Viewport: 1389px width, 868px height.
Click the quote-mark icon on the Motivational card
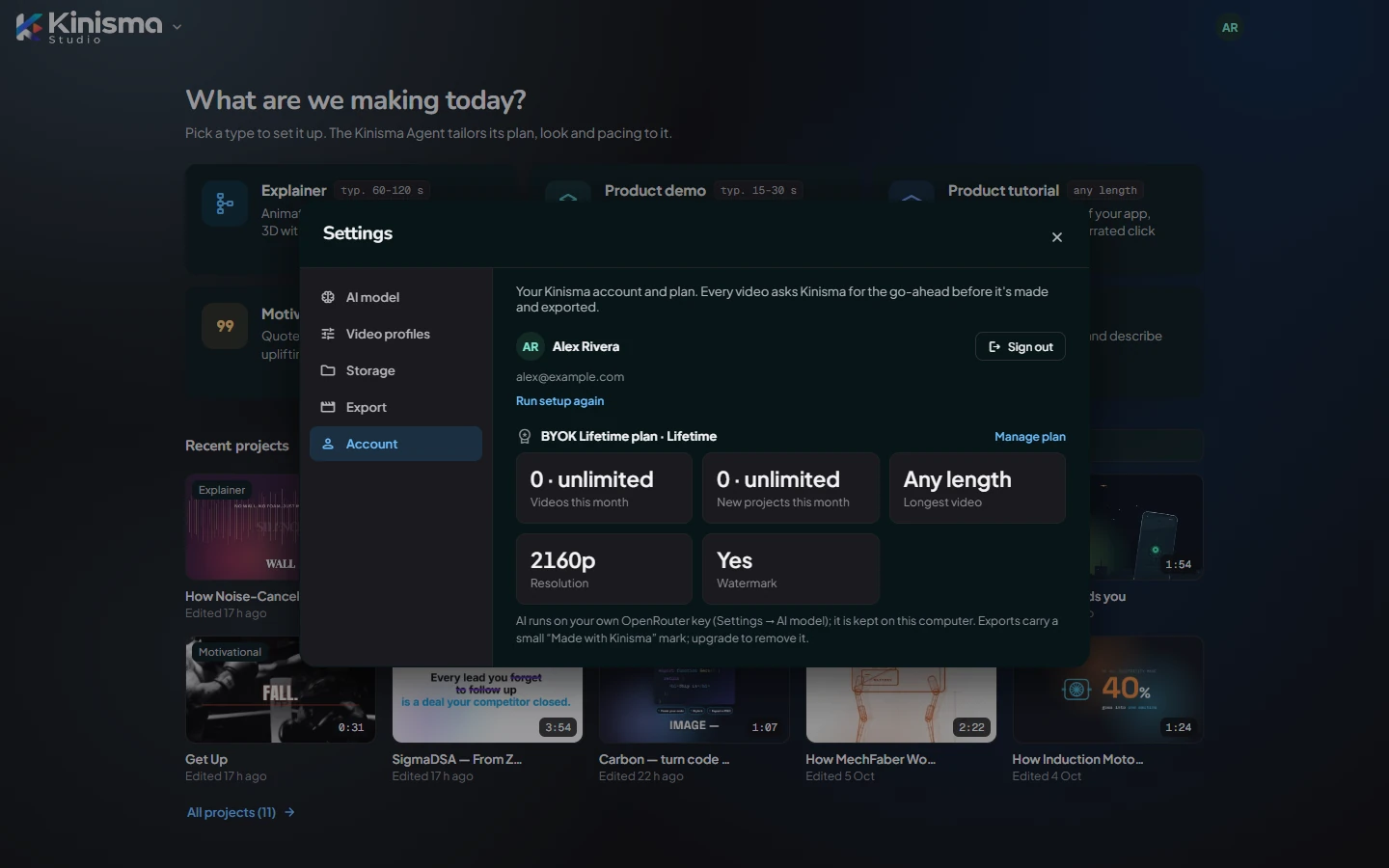click(x=225, y=326)
